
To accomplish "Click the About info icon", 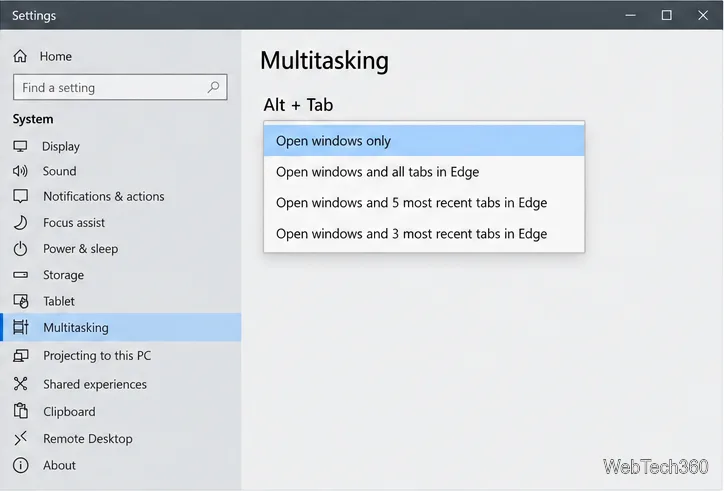I will [20, 465].
